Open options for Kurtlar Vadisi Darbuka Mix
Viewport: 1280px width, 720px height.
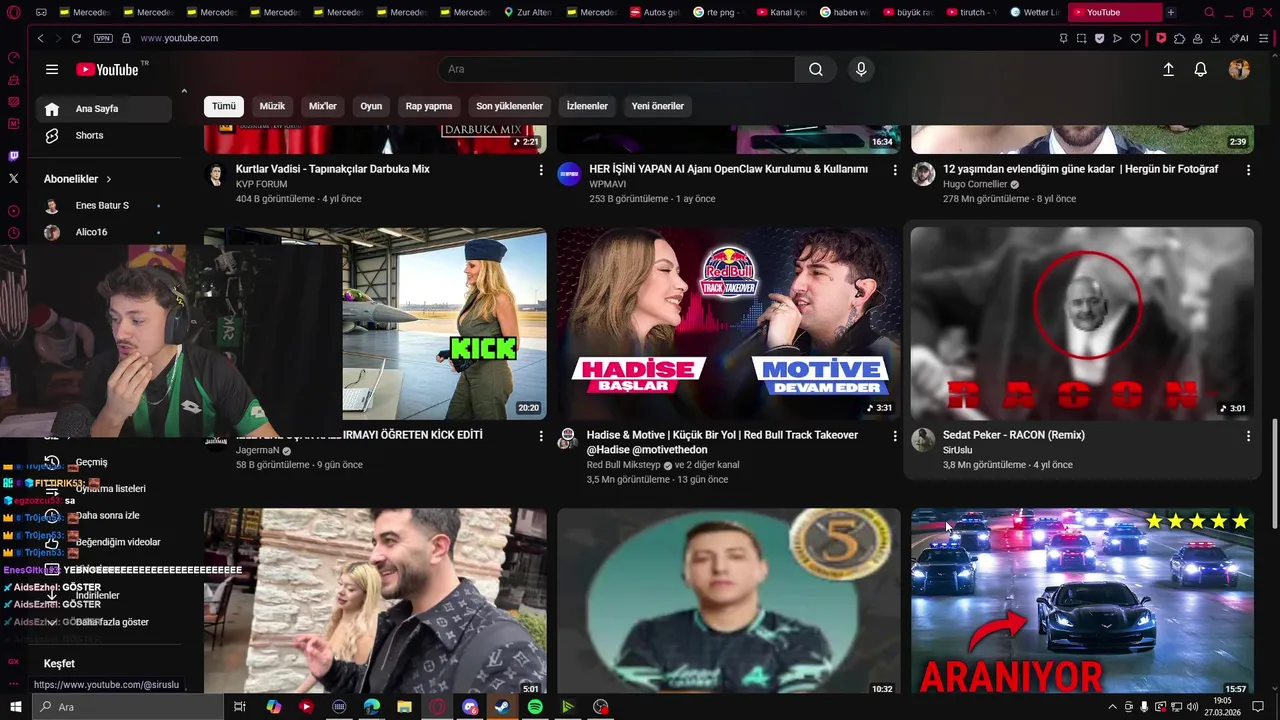tap(541, 170)
